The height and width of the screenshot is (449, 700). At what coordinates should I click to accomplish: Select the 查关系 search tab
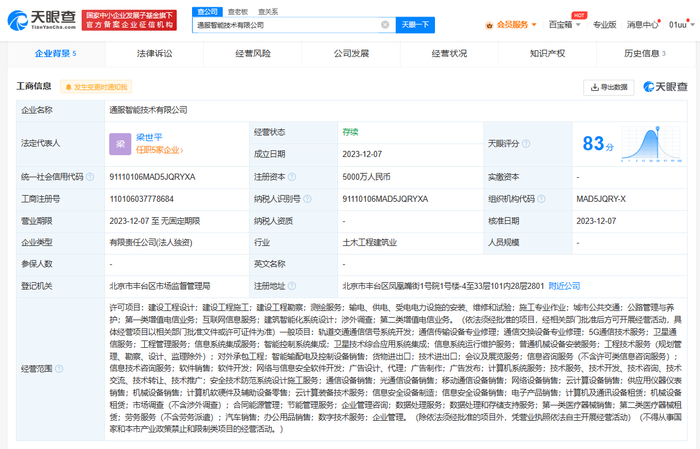(x=268, y=12)
